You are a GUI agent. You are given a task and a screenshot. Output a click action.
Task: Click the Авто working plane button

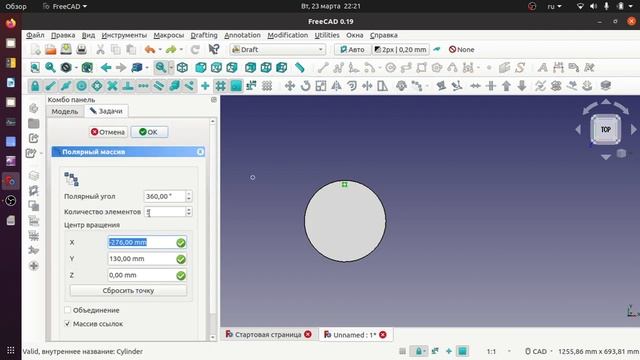click(353, 49)
